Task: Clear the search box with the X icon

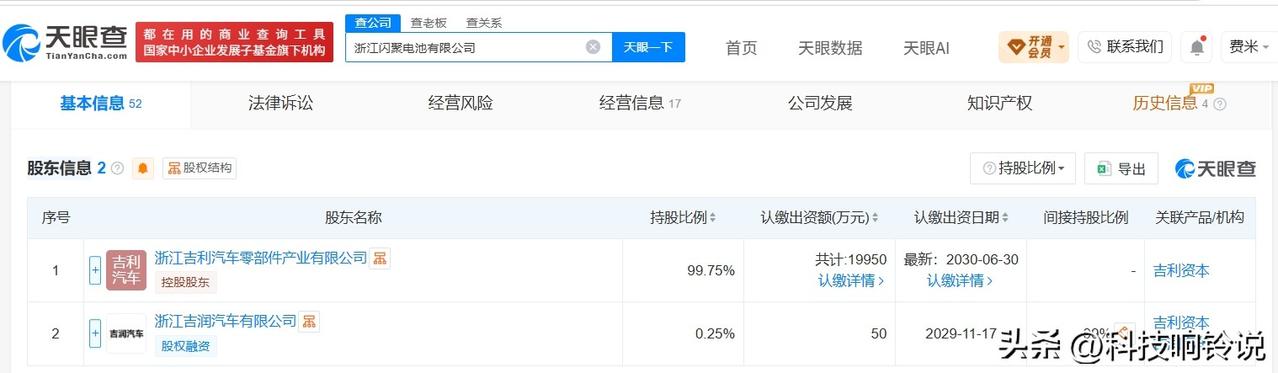Action: [593, 47]
